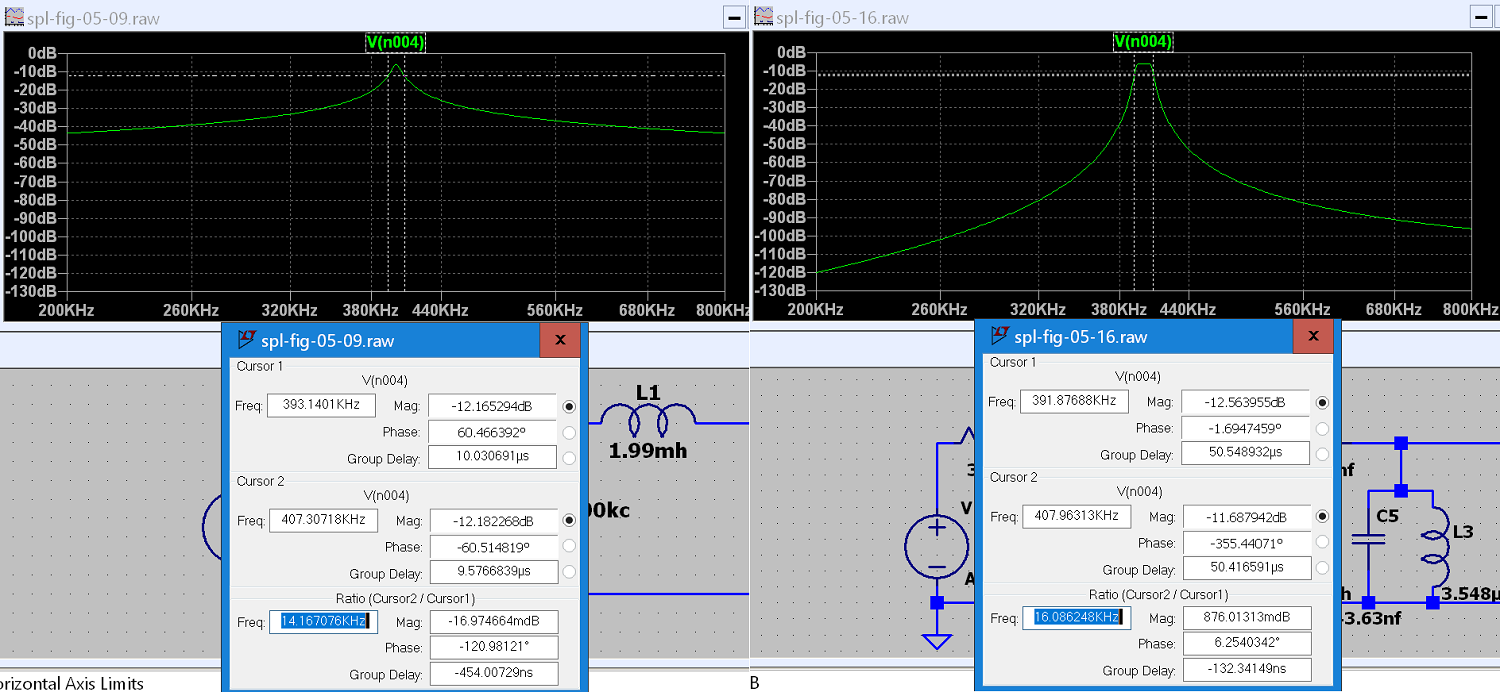Click the Ratio Freq field showing 16.086248KHz
This screenshot has width=1500, height=692.
1076,618
